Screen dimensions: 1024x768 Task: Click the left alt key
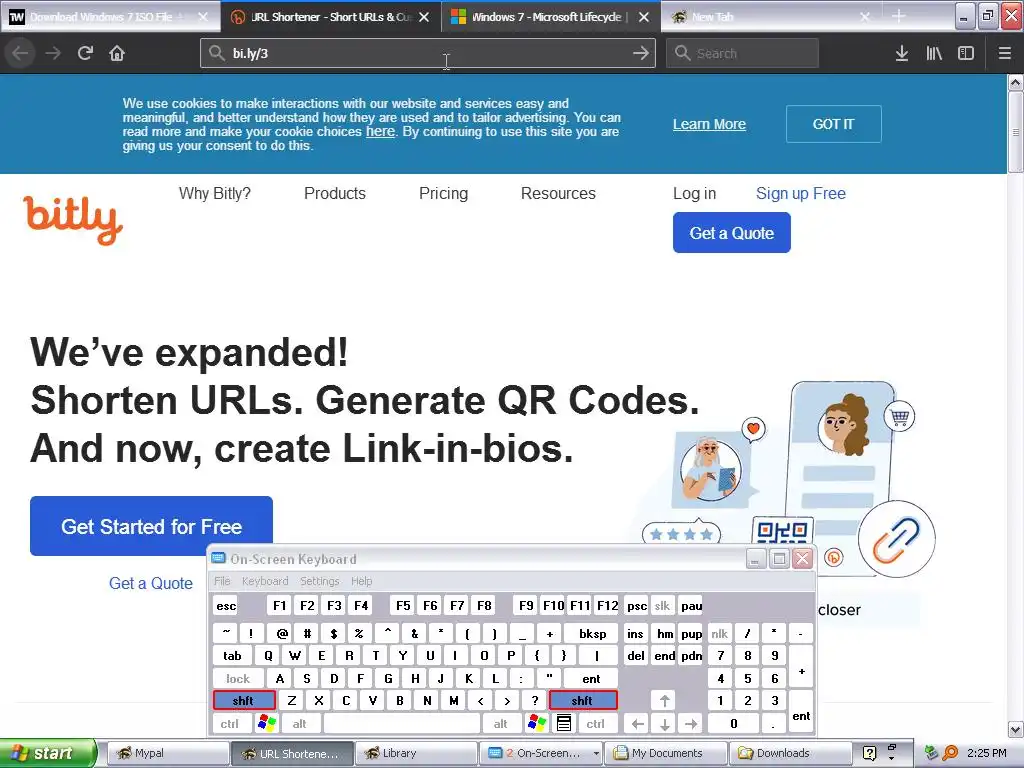[x=300, y=723]
